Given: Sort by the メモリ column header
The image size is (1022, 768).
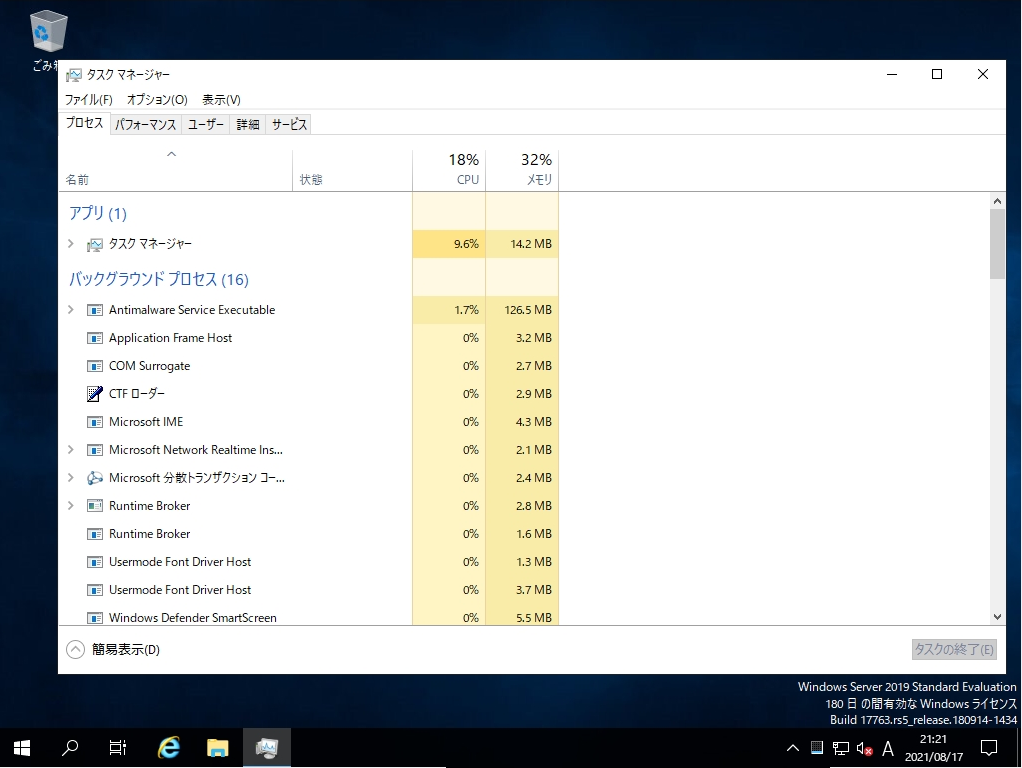Looking at the screenshot, I should tap(522, 171).
